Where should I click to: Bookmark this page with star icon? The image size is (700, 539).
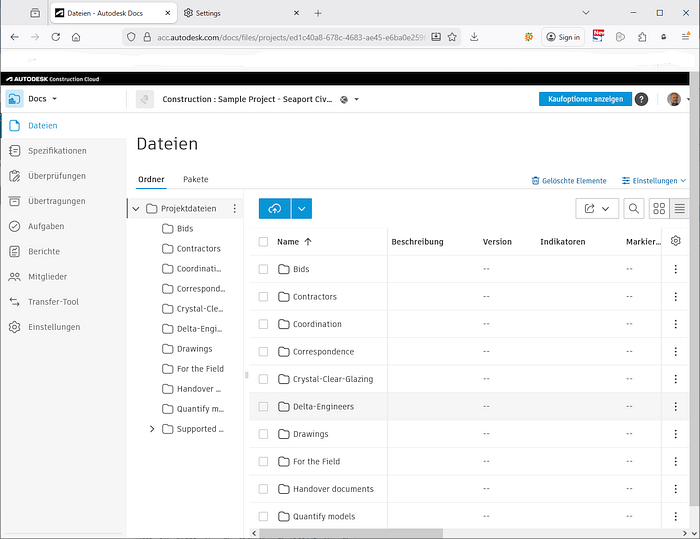click(452, 37)
